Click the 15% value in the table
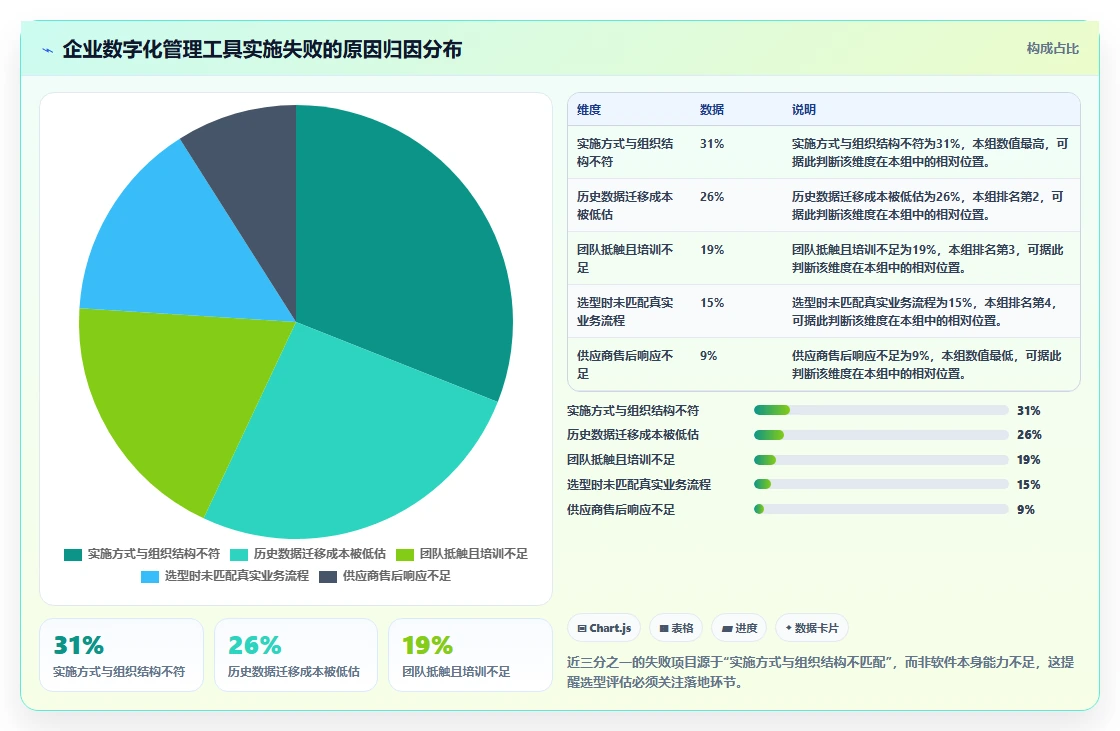 coord(711,302)
